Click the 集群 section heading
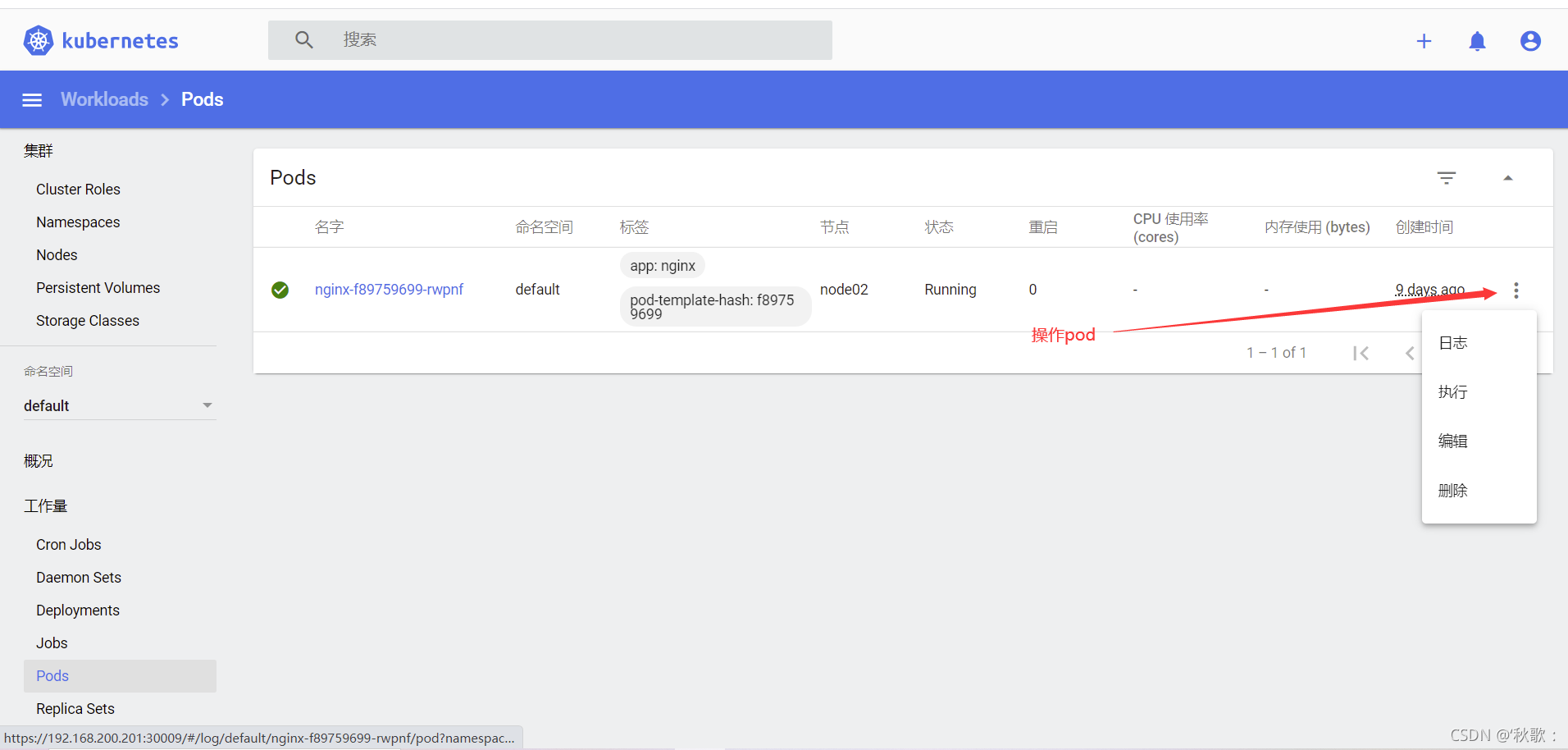 point(39,151)
